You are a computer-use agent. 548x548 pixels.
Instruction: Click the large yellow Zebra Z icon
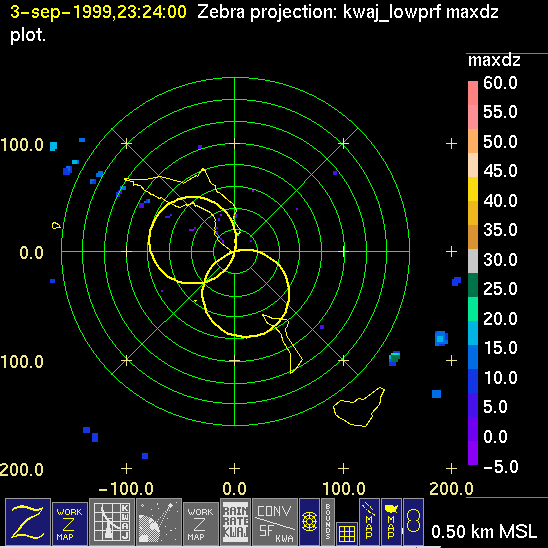pos(28,522)
